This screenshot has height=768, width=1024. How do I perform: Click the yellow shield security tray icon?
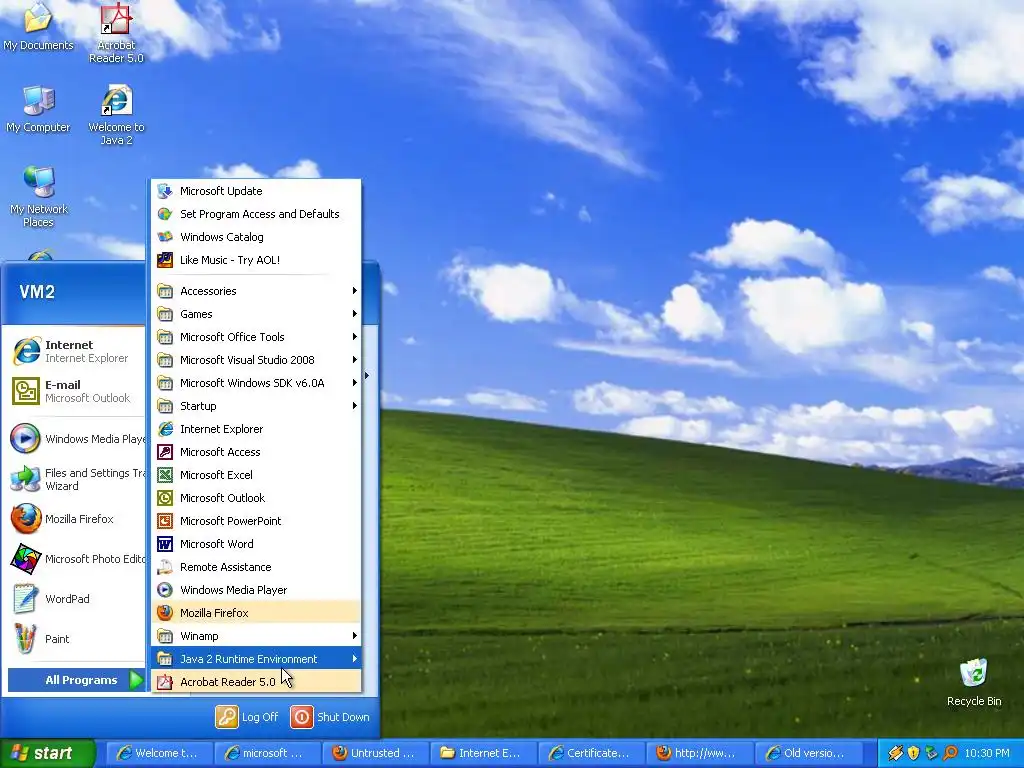click(914, 753)
